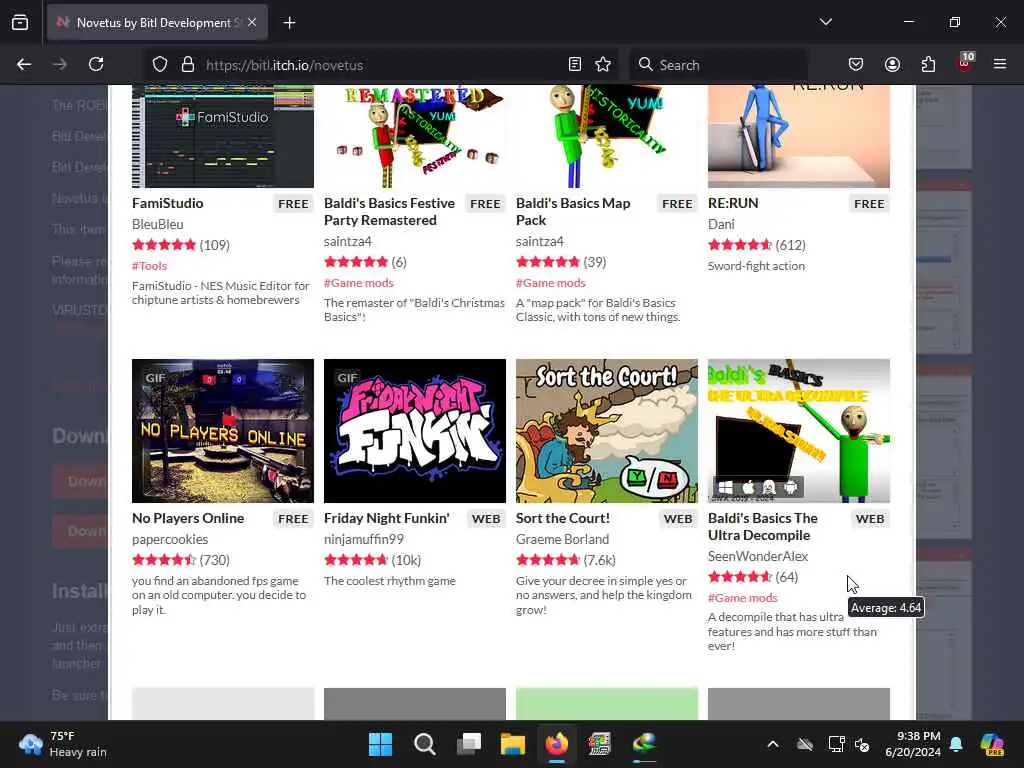This screenshot has width=1024, height=768.
Task: Open a new tab with plus button
Action: (x=289, y=23)
